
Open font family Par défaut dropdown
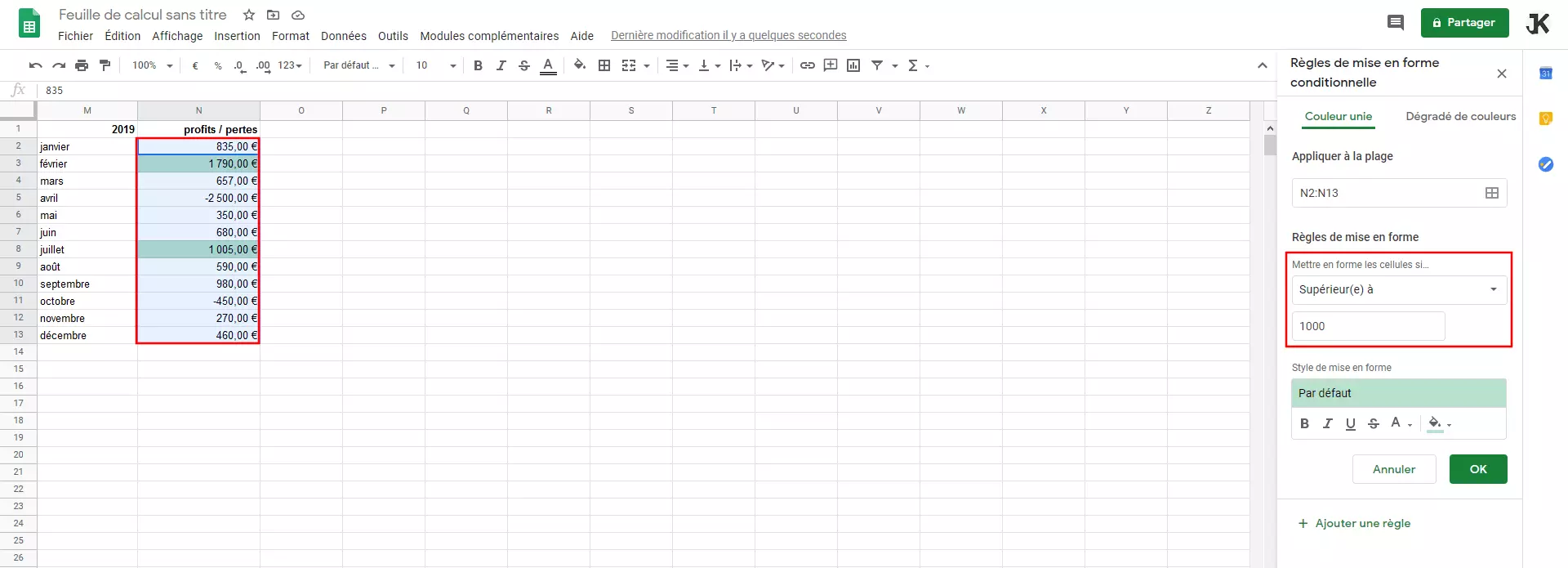click(359, 65)
